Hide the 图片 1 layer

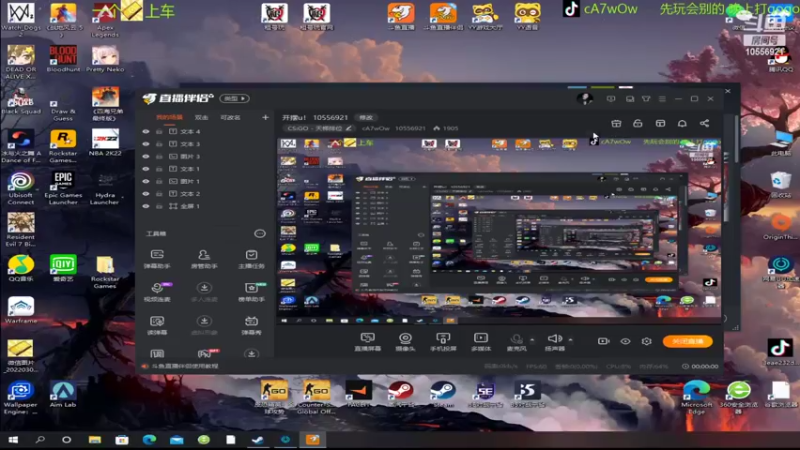click(146, 181)
